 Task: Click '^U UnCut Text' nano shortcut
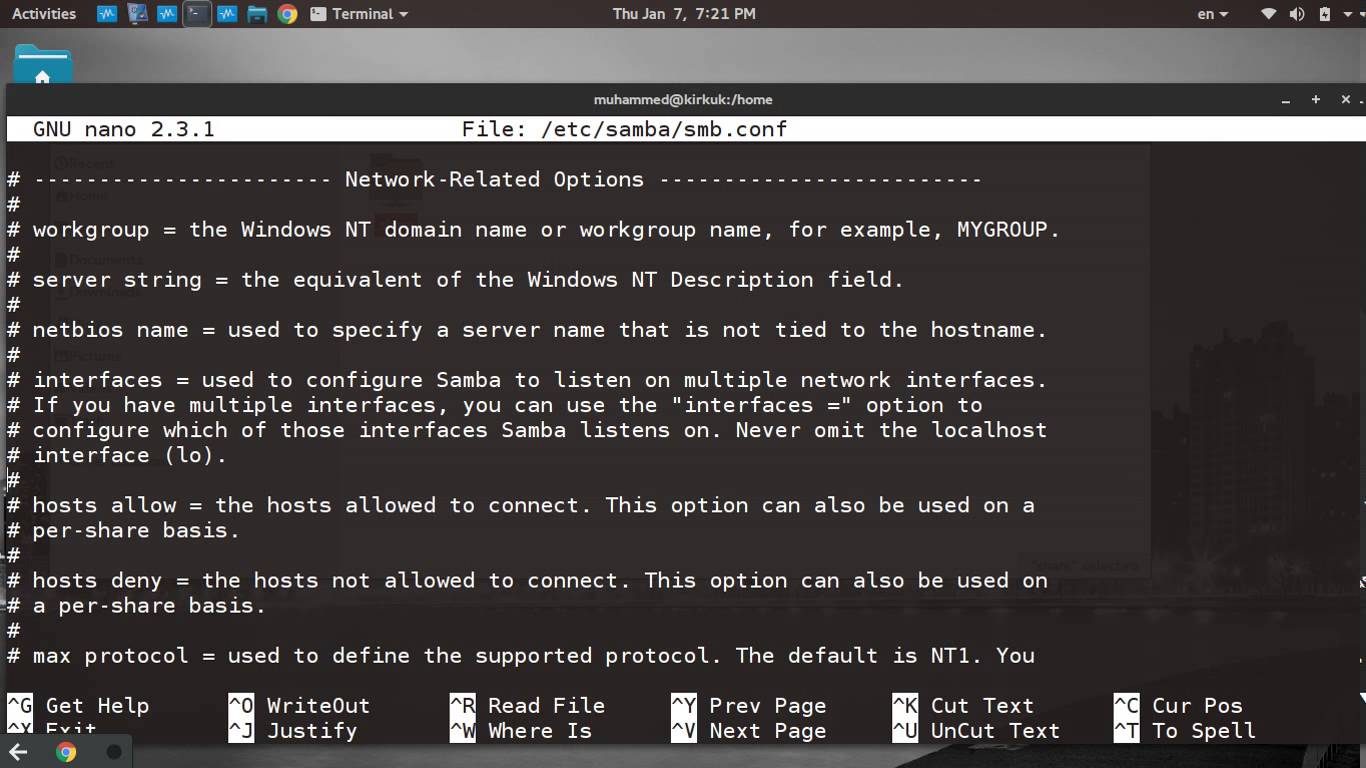tap(976, 731)
